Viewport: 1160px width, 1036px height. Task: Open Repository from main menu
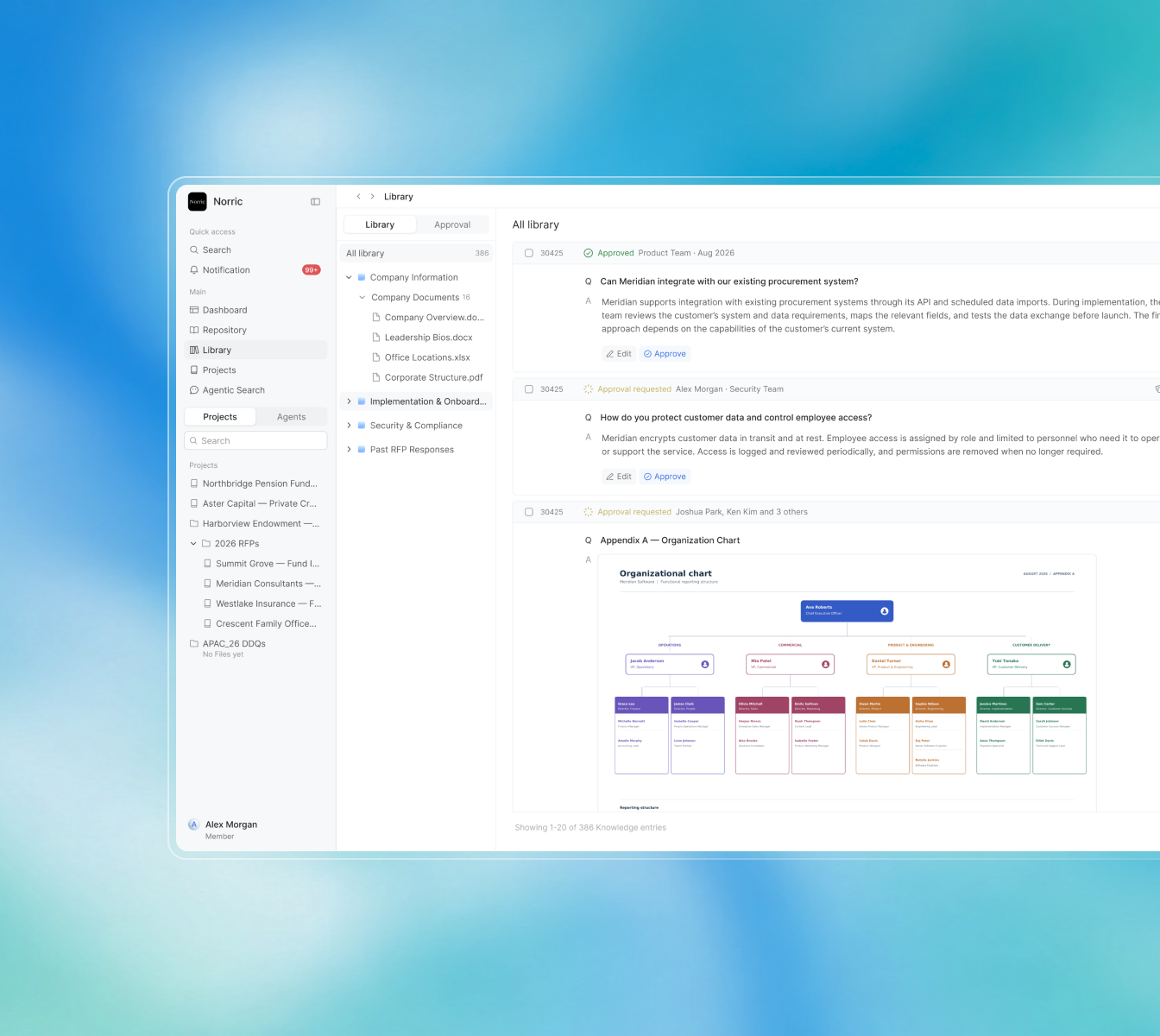[x=255, y=330]
